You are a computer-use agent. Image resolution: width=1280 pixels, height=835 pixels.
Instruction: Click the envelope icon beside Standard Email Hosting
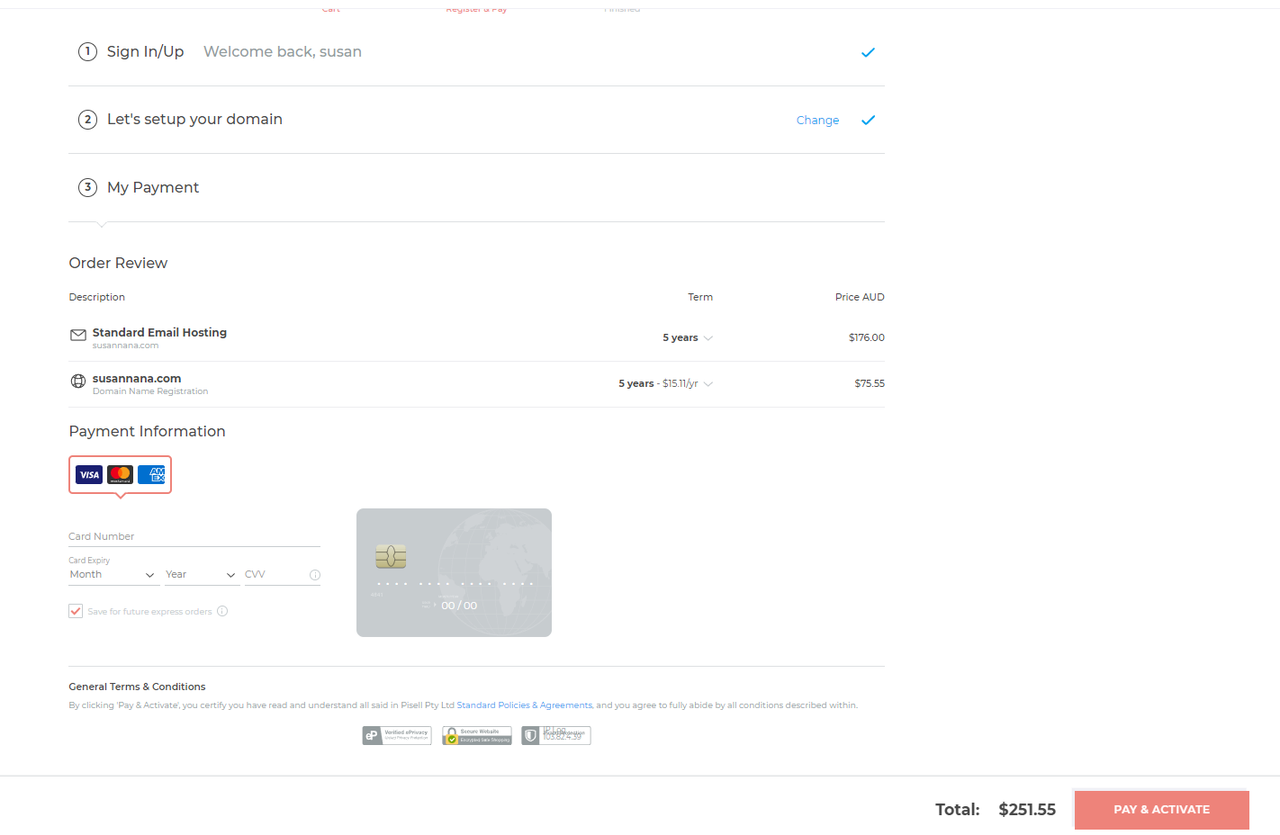pyautogui.click(x=78, y=336)
